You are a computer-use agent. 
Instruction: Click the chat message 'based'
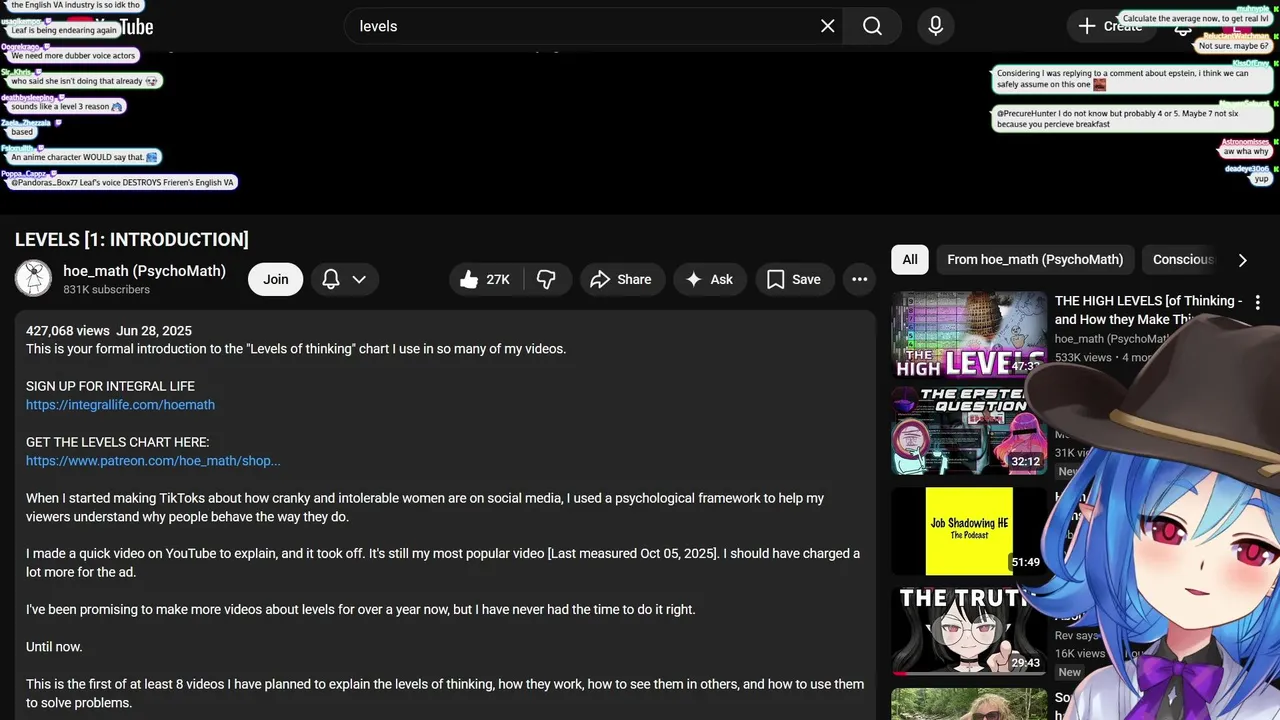click(22, 132)
